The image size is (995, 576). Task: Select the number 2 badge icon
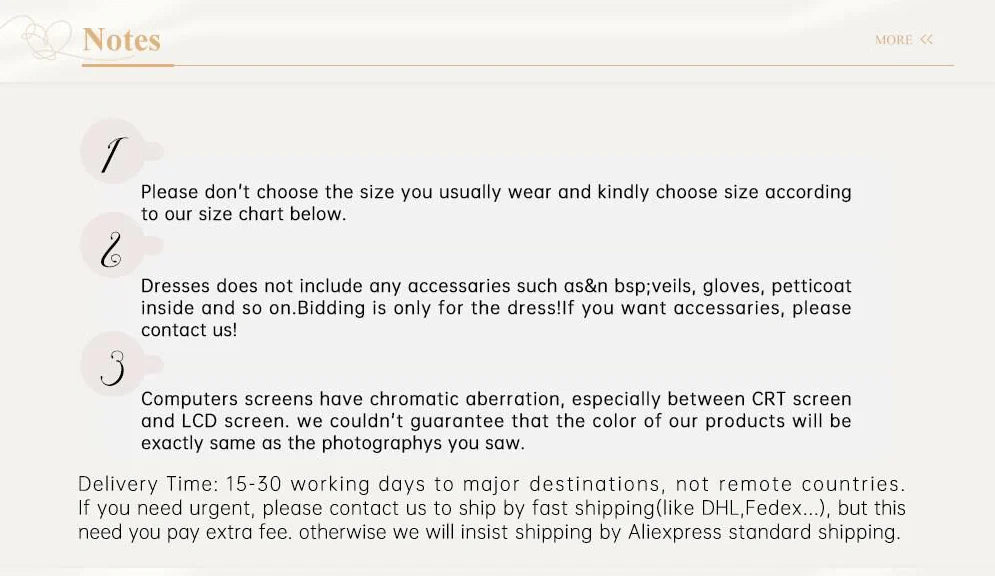[112, 245]
